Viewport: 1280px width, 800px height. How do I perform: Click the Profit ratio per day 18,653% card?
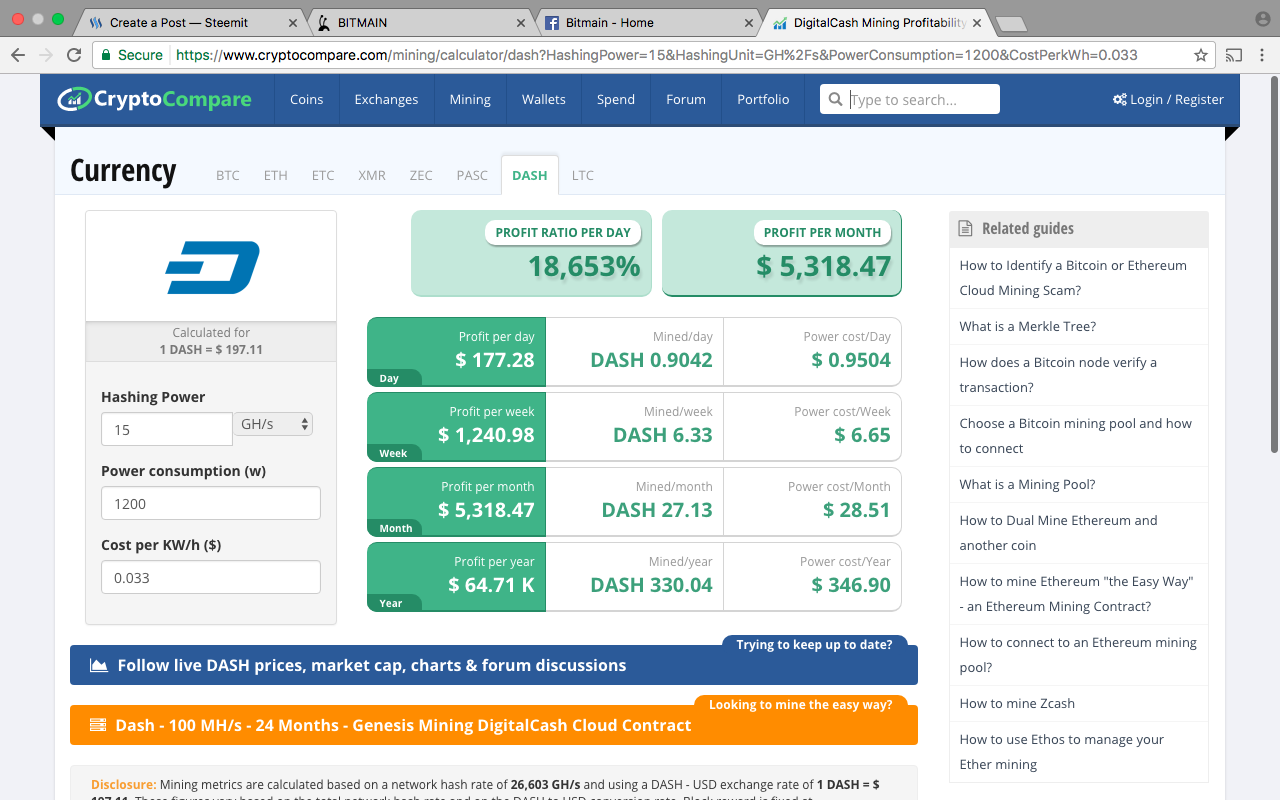531,253
